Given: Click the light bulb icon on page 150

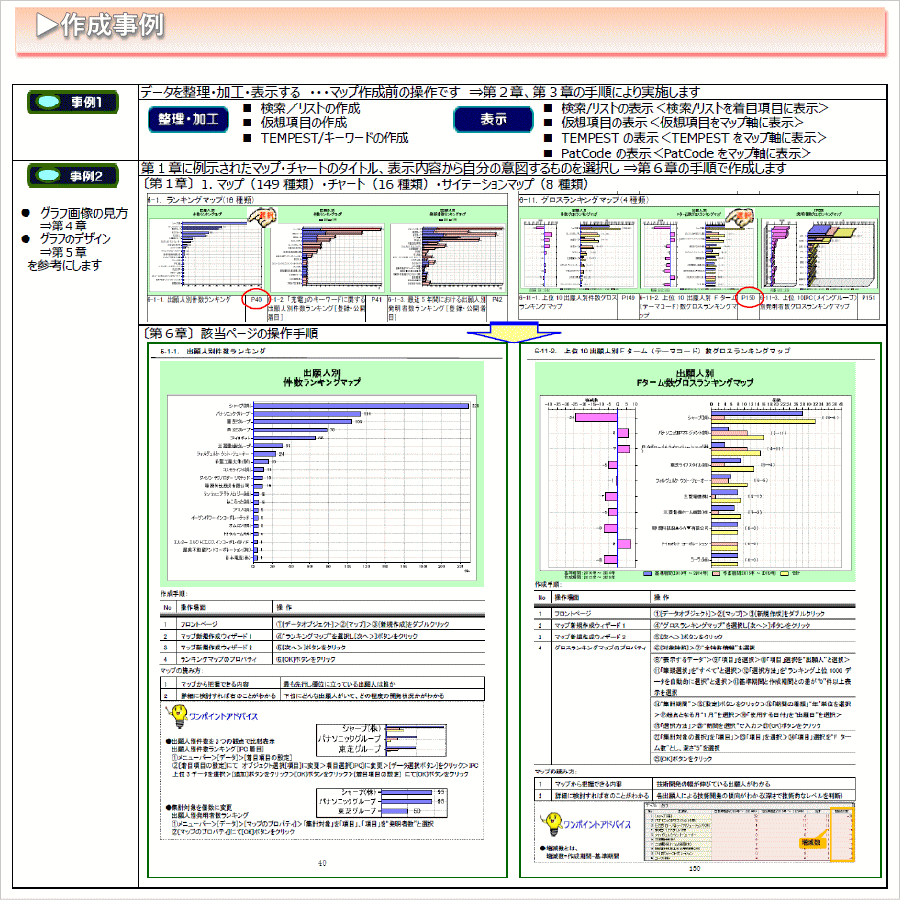Looking at the screenshot, I should [549, 823].
